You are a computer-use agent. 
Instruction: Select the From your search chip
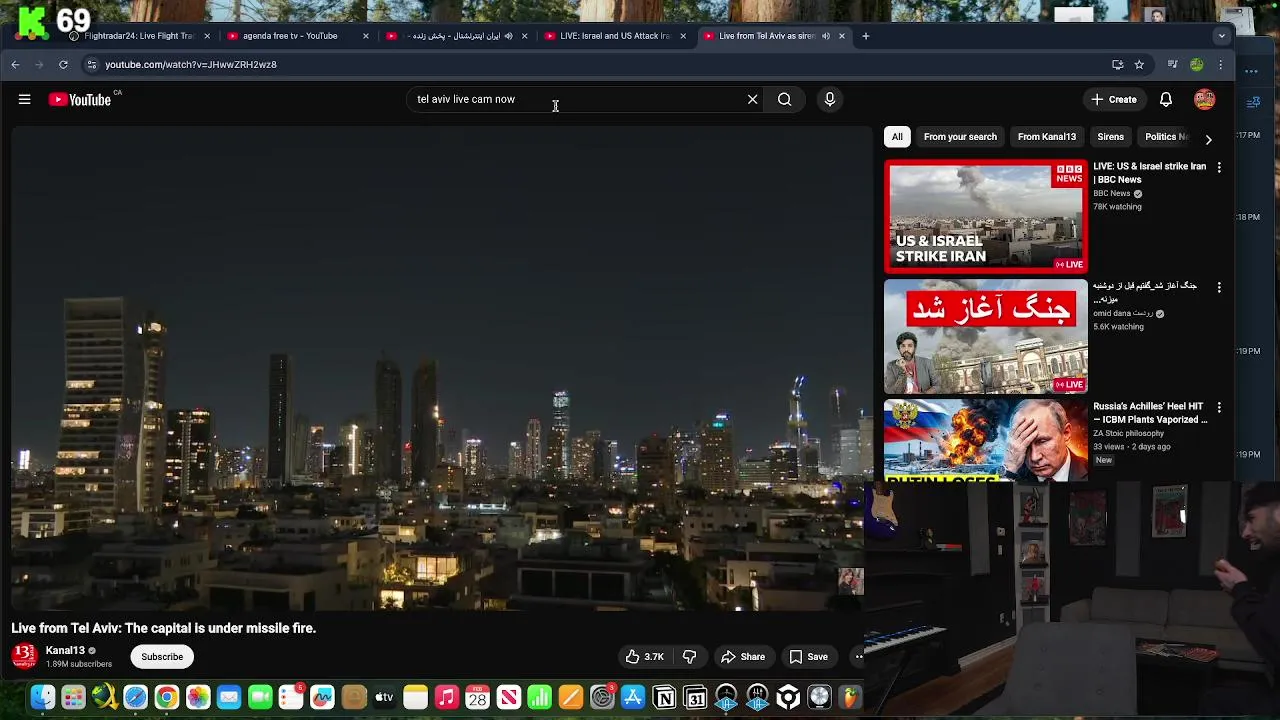click(960, 137)
